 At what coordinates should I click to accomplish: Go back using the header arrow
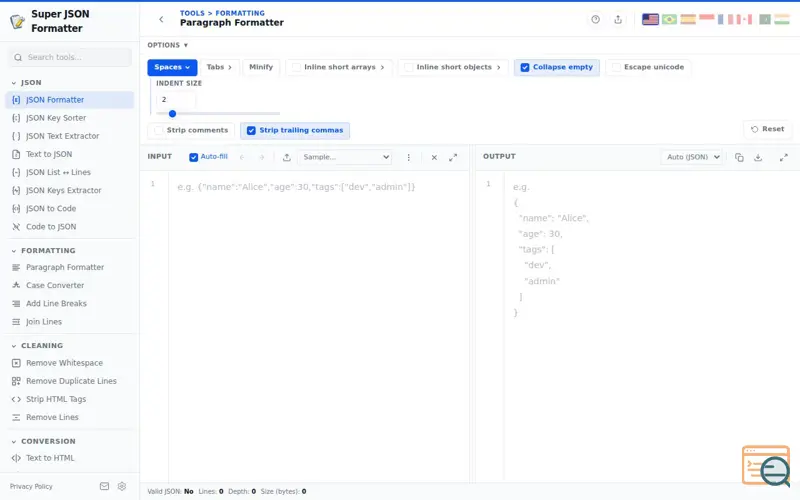click(x=161, y=19)
